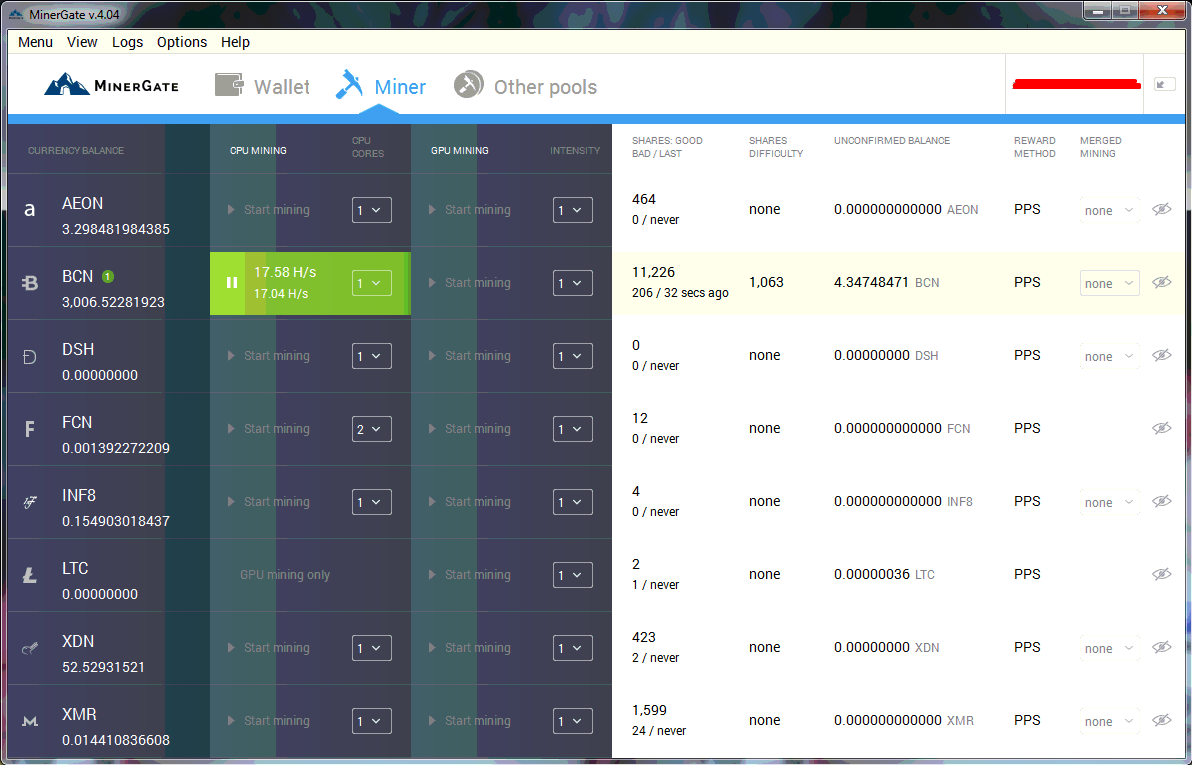Click the Wallet icon
Image resolution: width=1192 pixels, height=765 pixels.
[228, 85]
